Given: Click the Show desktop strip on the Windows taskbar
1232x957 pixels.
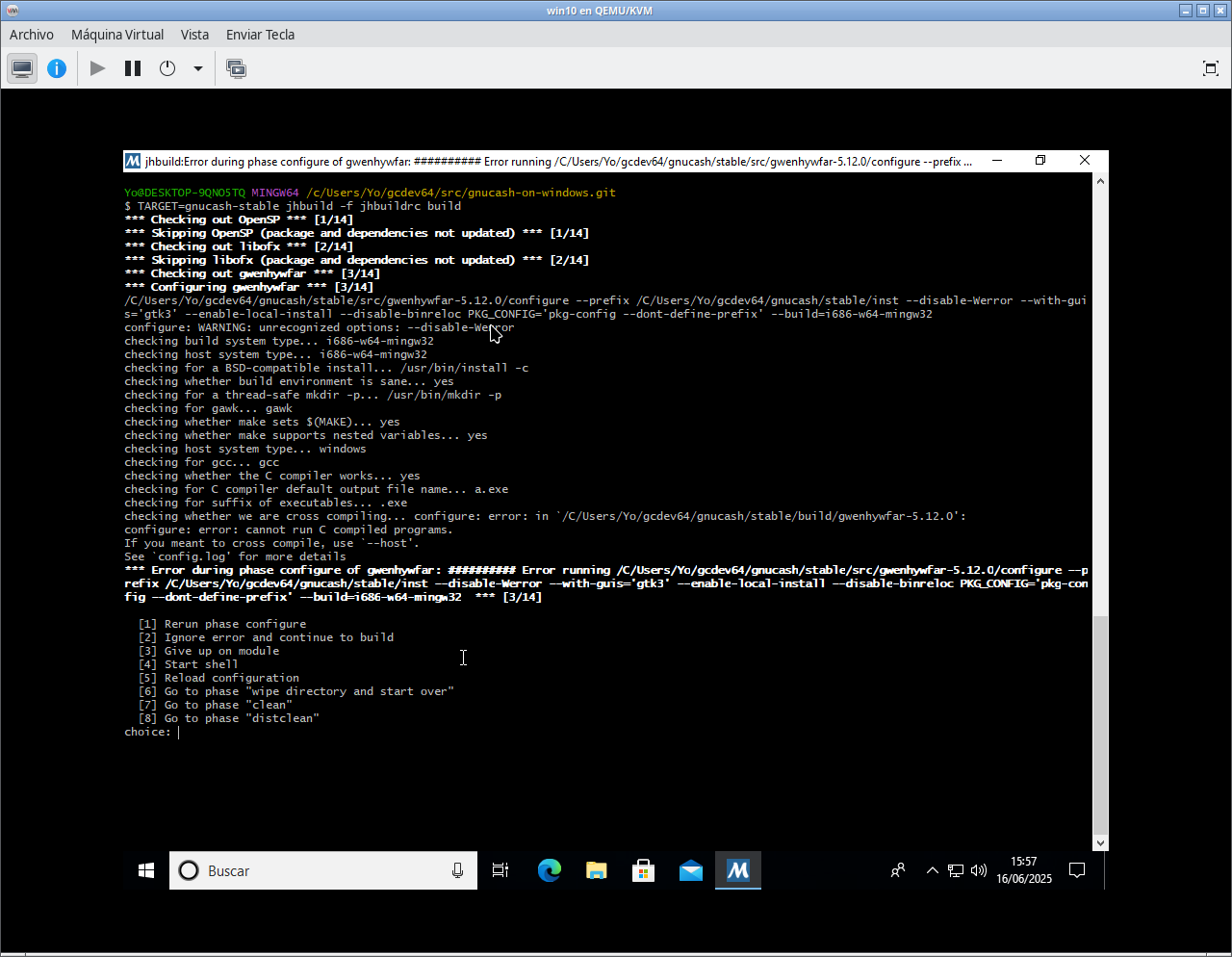Looking at the screenshot, I should click(1105, 870).
